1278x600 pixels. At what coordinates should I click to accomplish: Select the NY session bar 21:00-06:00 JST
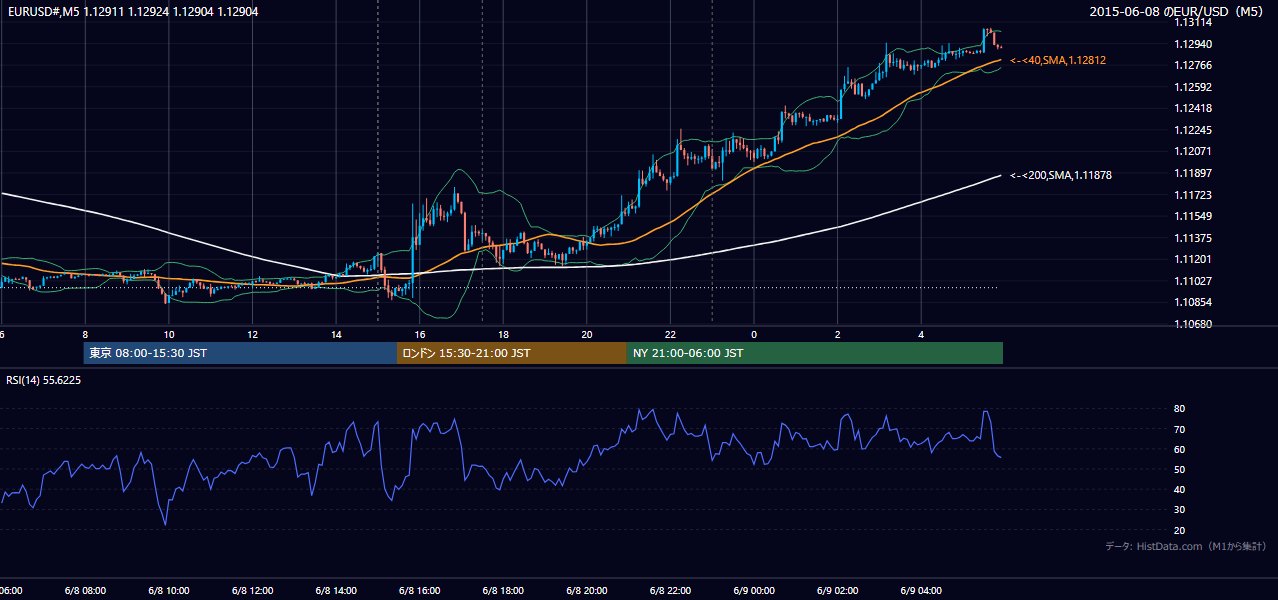point(815,353)
